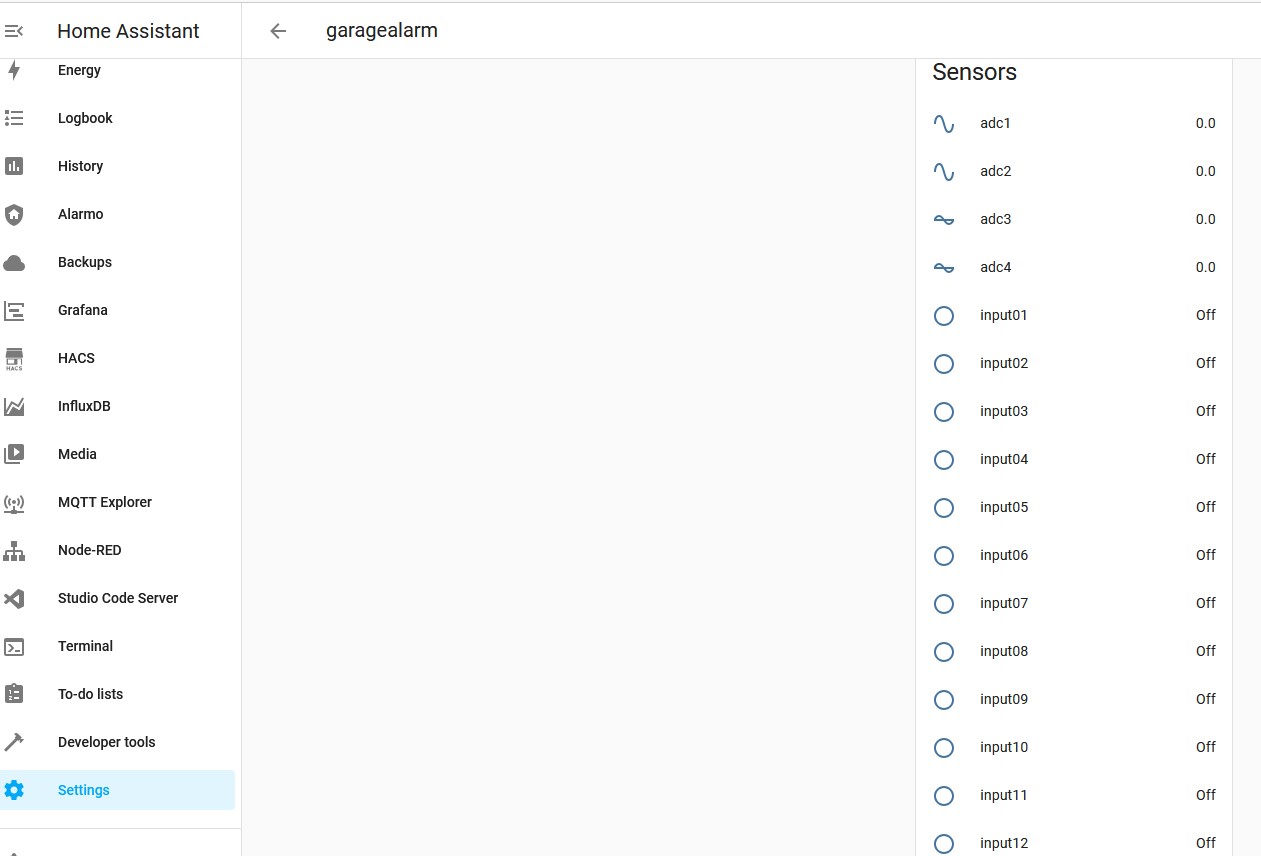Click the Terminal console icon
The width and height of the screenshot is (1261, 856).
pos(14,646)
